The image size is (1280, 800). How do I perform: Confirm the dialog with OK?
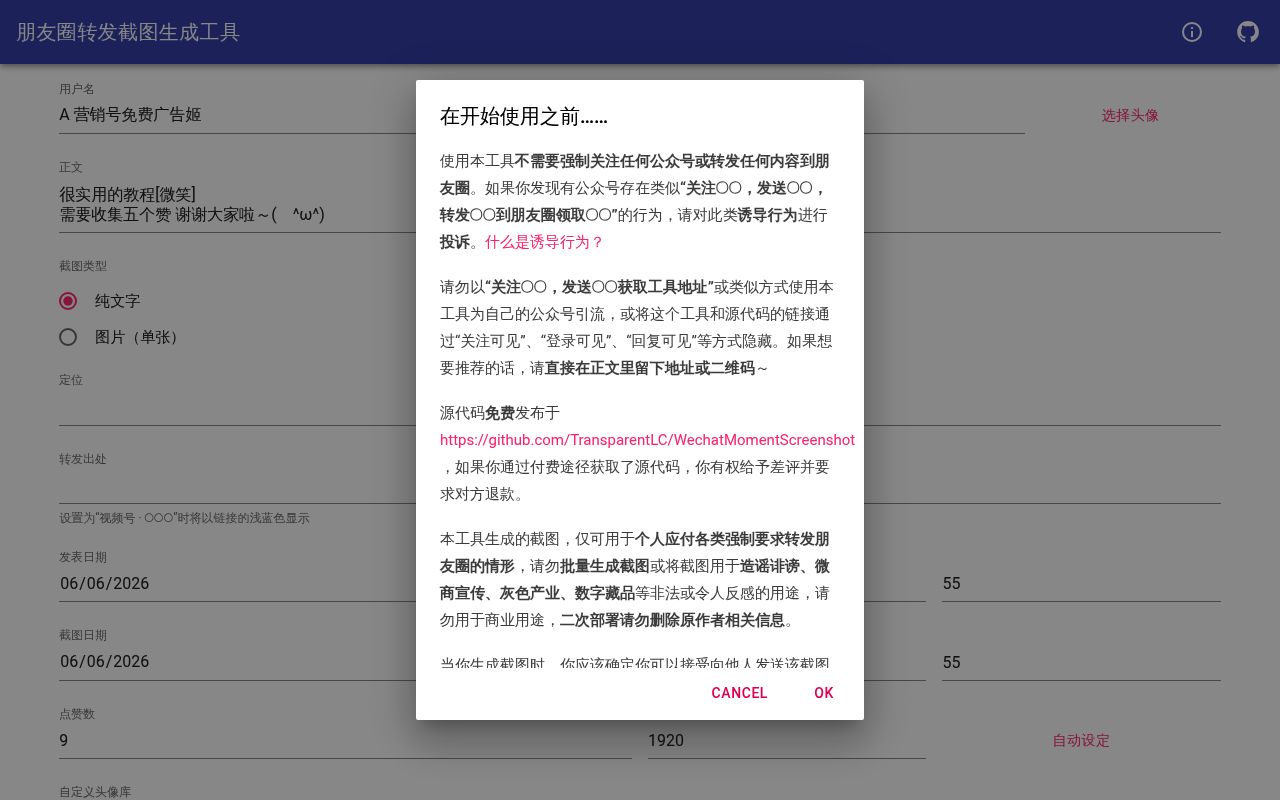pyautogui.click(x=823, y=693)
